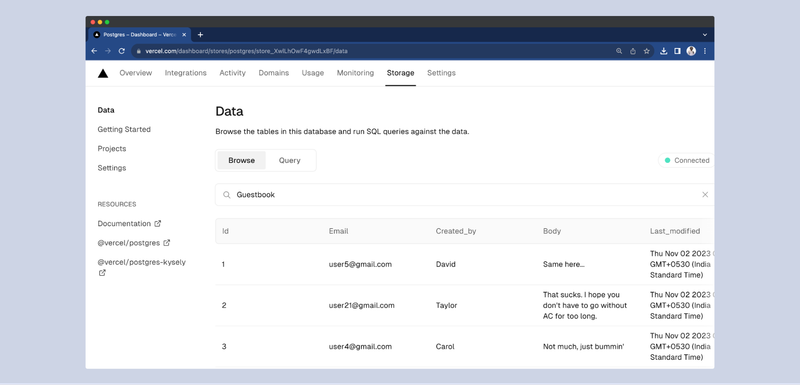The image size is (800, 385).
Task: Open the Monitoring tab
Action: 355,73
